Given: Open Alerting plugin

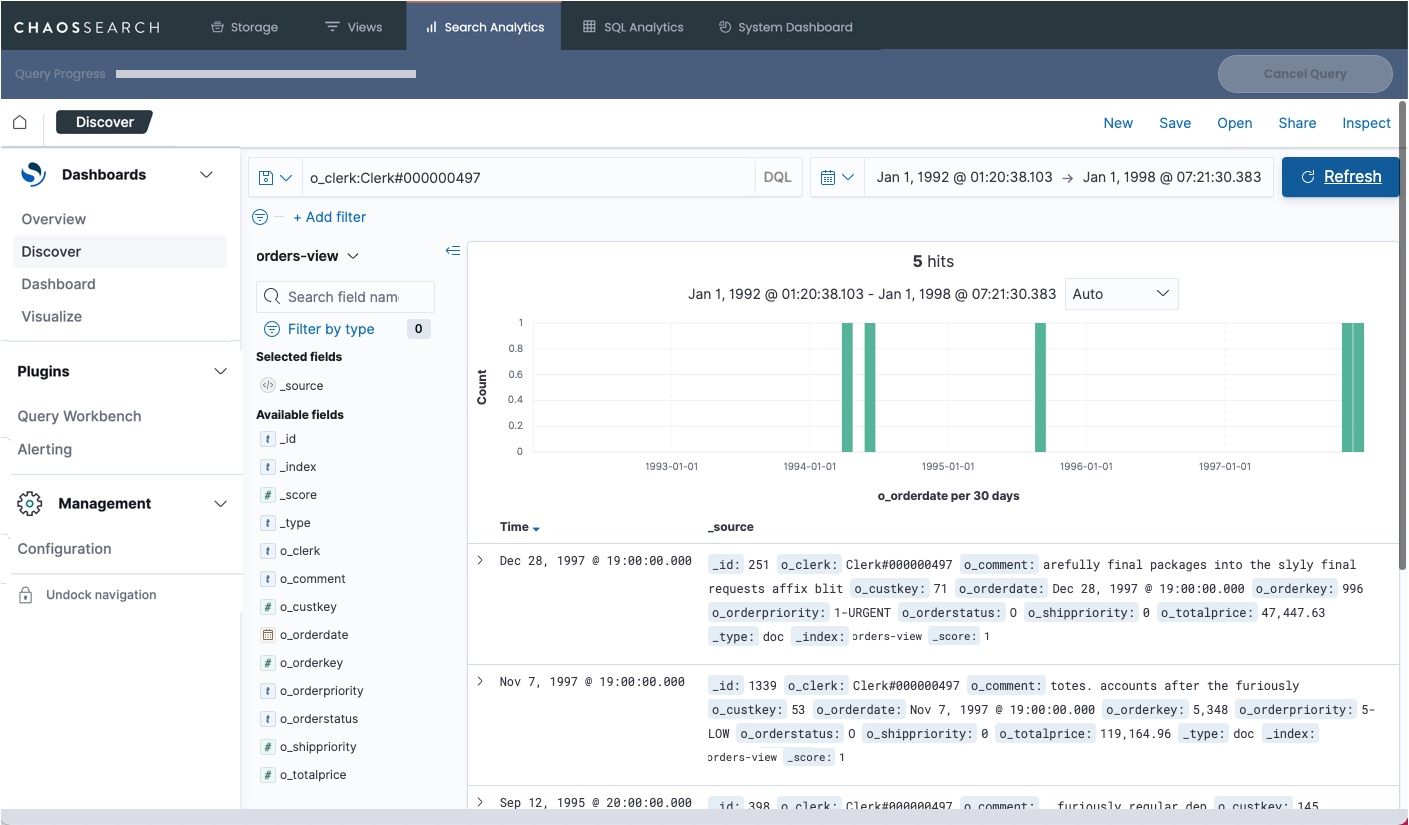Looking at the screenshot, I should tap(45, 449).
